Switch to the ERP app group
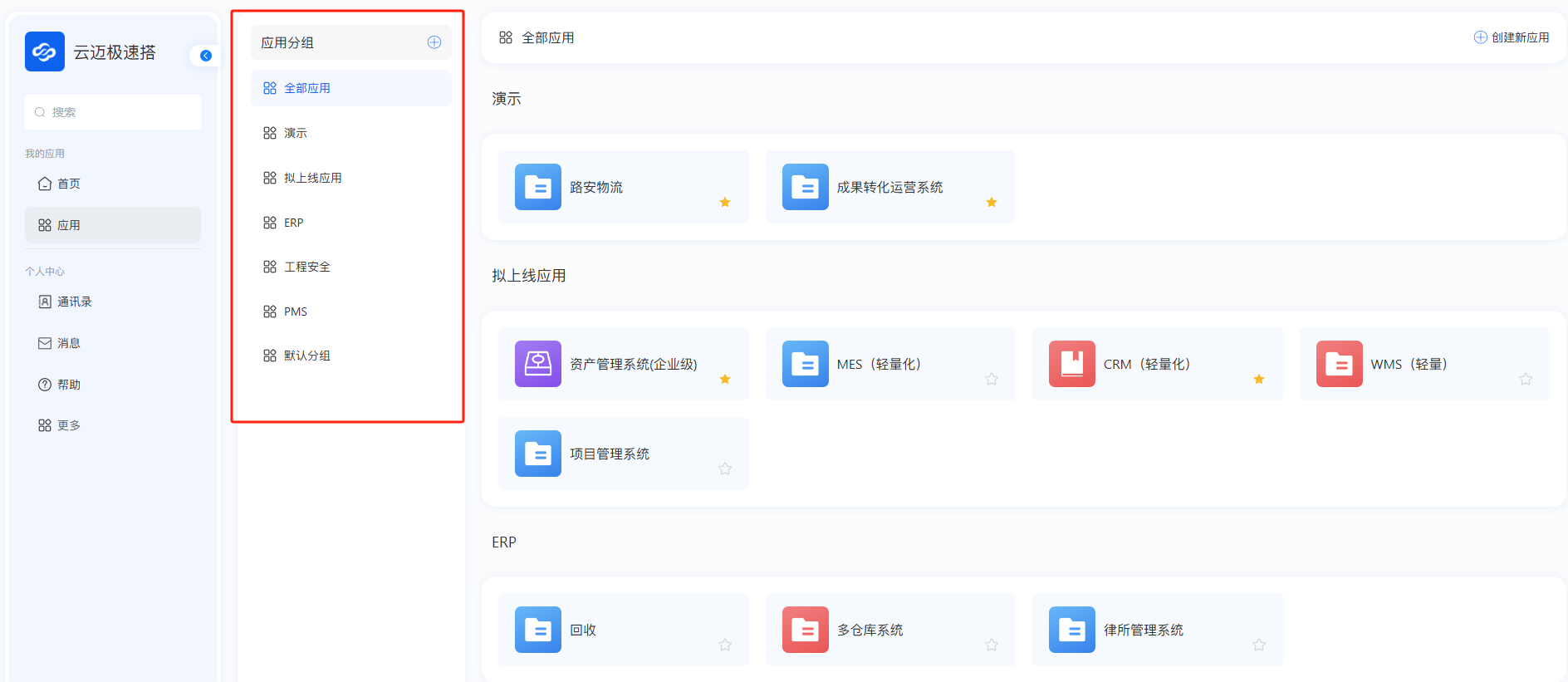The height and width of the screenshot is (682, 1568). coord(293,223)
